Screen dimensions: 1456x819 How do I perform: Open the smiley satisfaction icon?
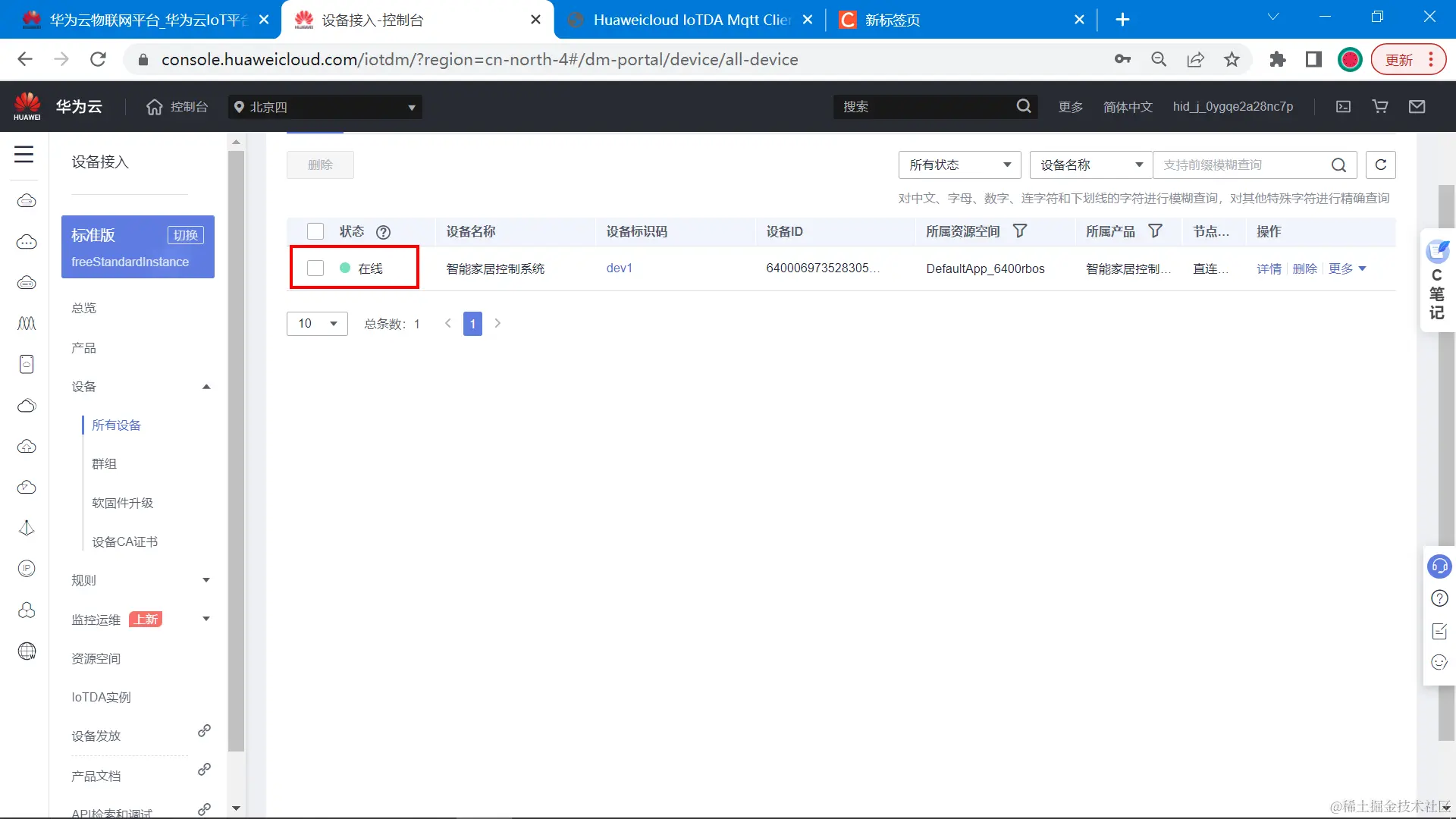(1439, 663)
